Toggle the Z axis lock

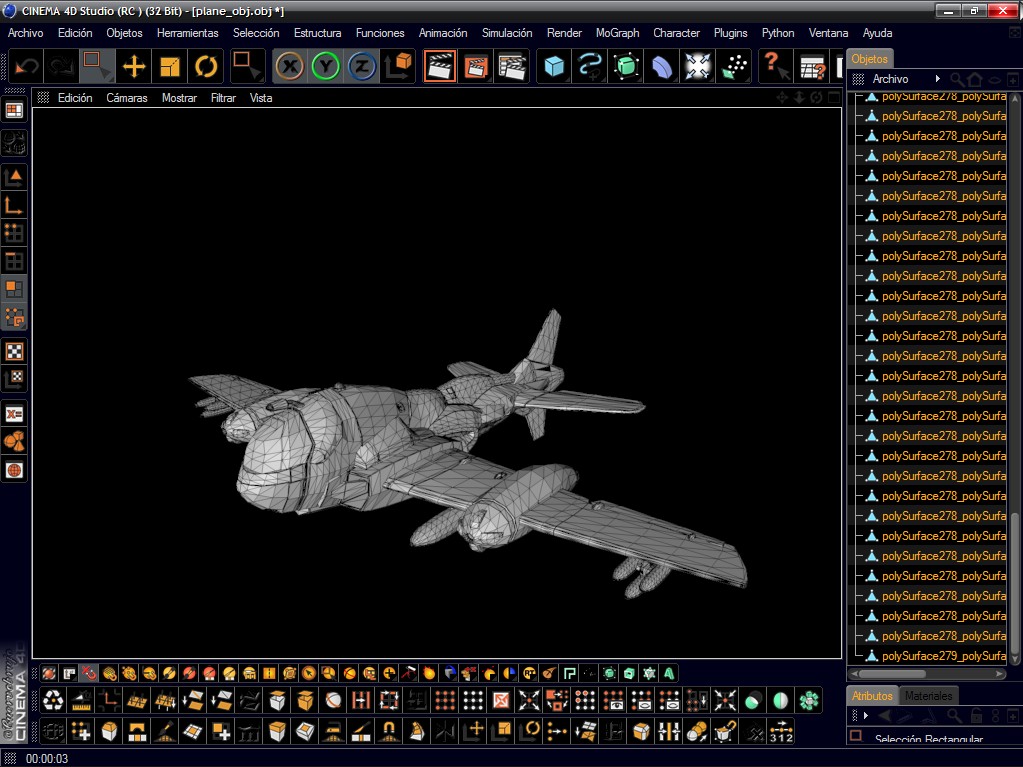pyautogui.click(x=361, y=67)
